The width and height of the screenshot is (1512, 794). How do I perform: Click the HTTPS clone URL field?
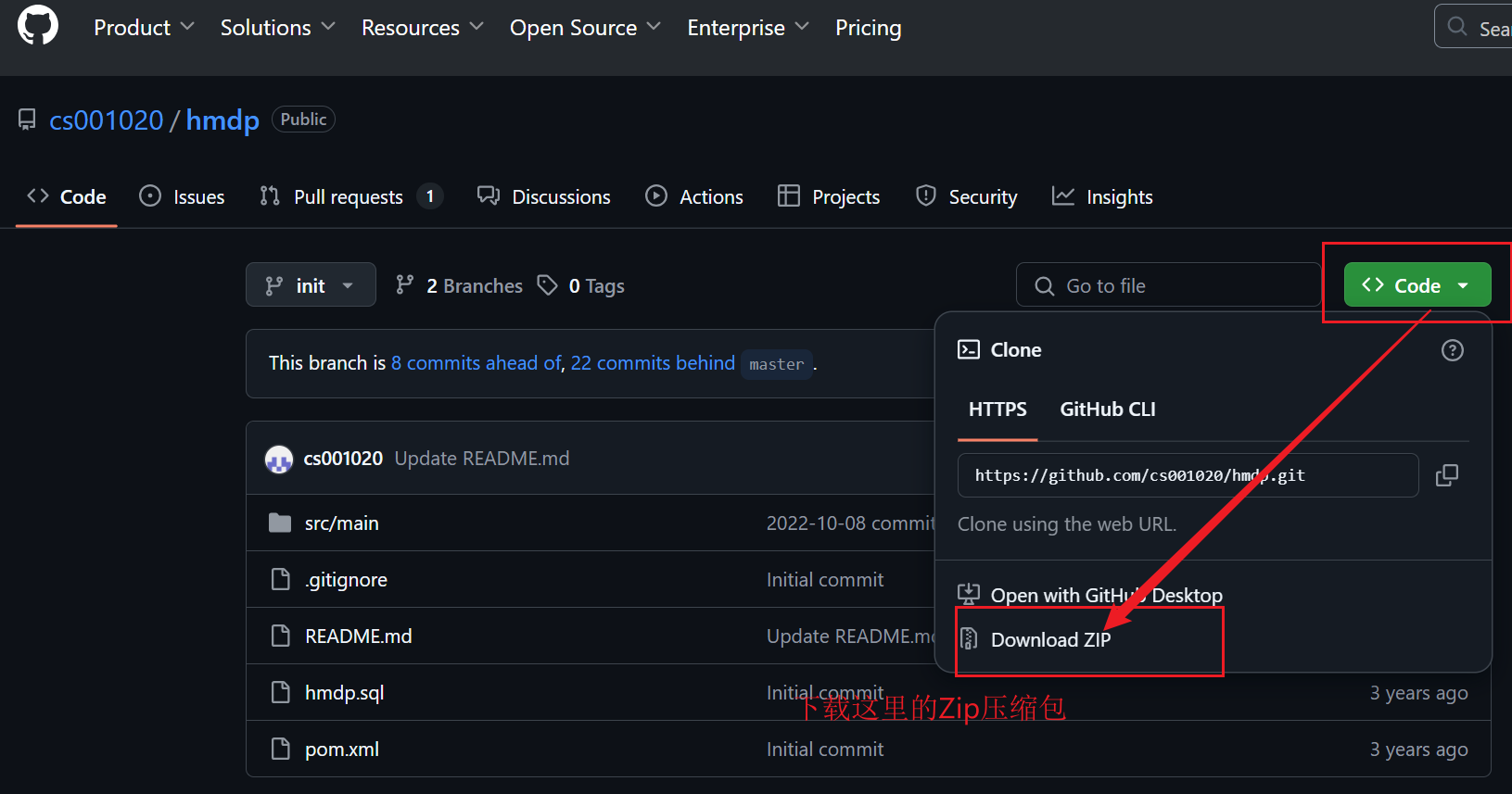(x=1188, y=475)
